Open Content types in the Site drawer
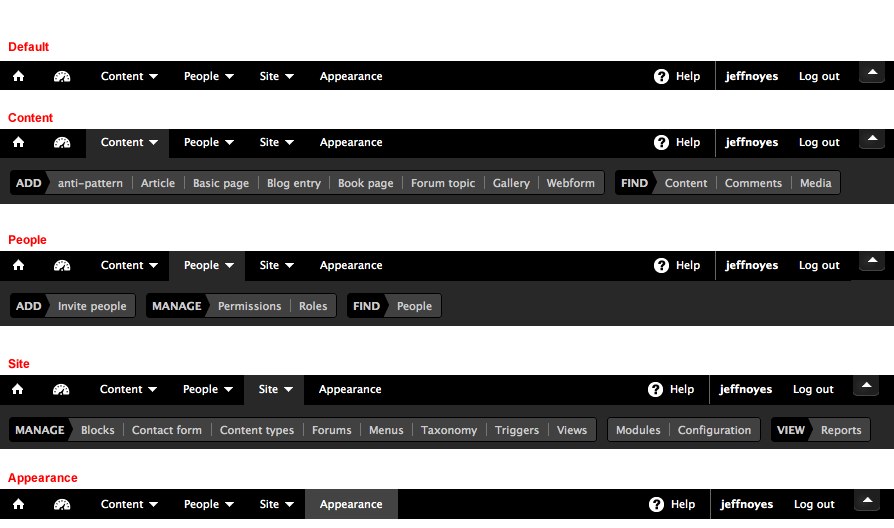The image size is (894, 528). (257, 430)
